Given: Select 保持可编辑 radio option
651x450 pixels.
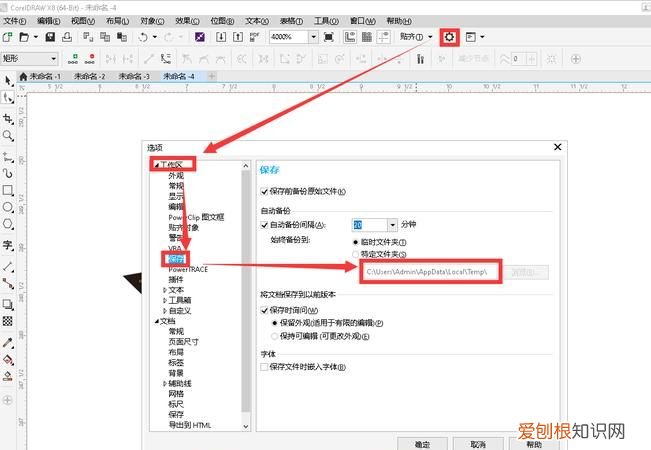Looking at the screenshot, I should click(274, 336).
